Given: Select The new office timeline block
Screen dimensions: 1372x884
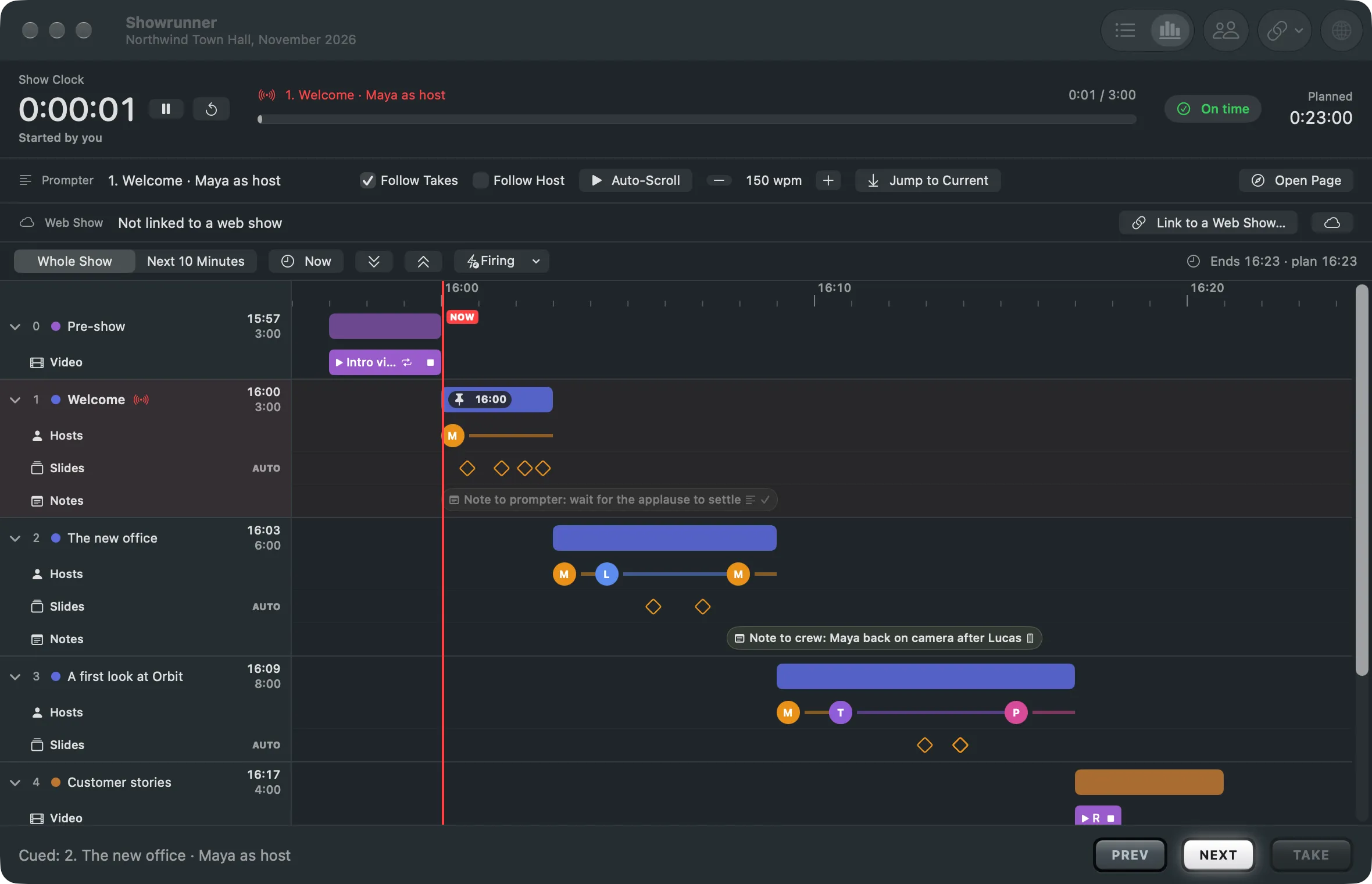Looking at the screenshot, I should 664,538.
